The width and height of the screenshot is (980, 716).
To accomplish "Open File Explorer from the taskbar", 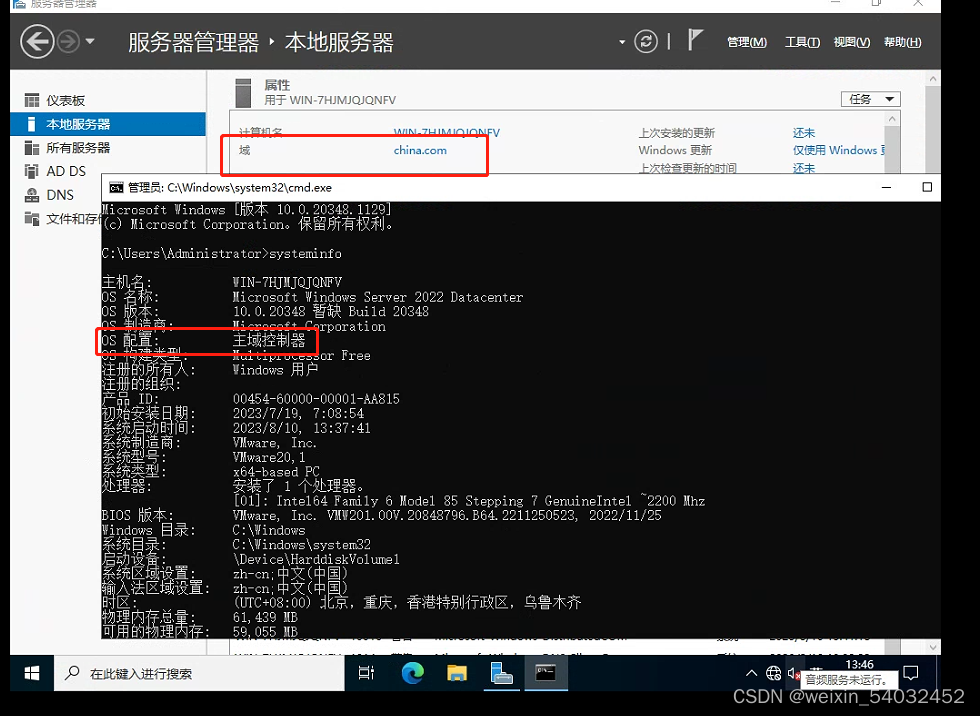I will [x=457, y=673].
